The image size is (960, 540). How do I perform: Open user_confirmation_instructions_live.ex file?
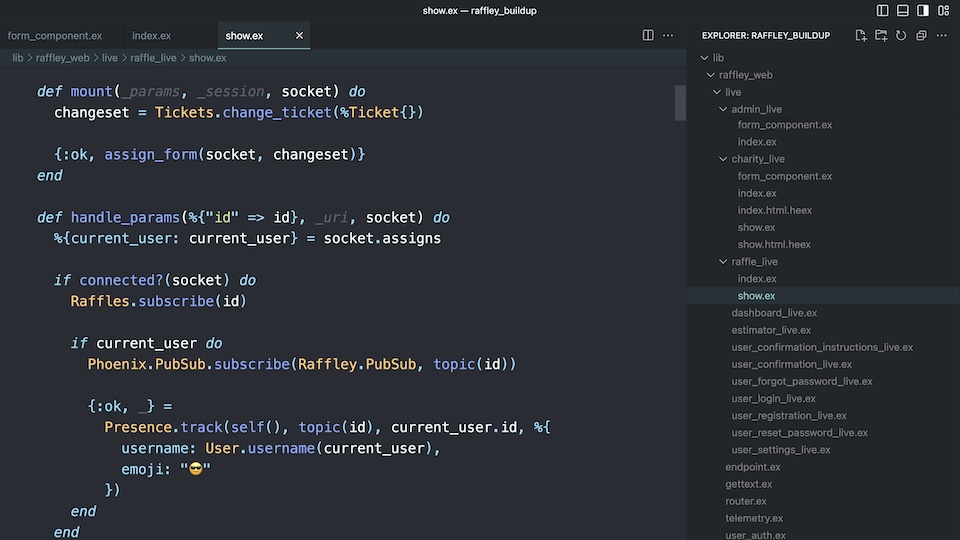pos(822,347)
